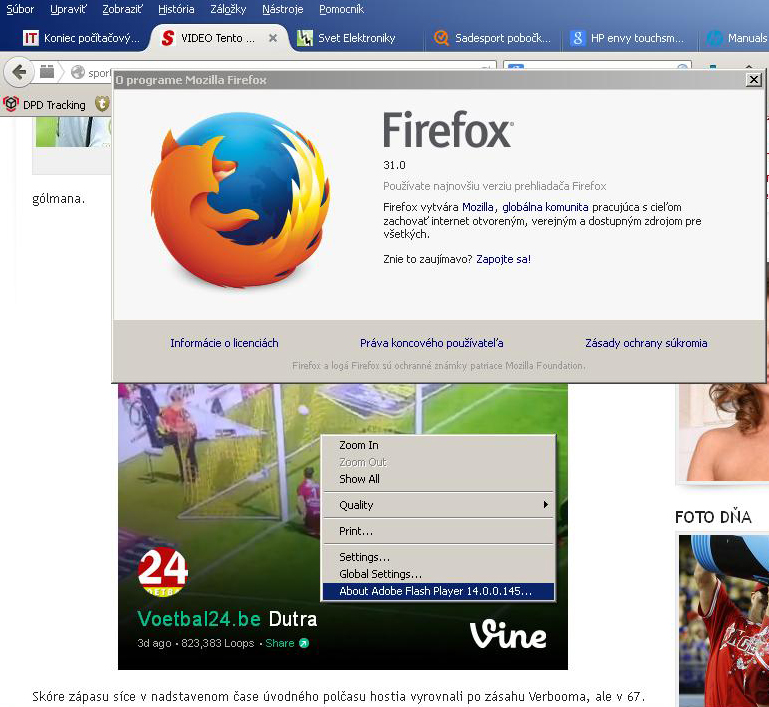Open the Záložky menu
769x707 pixels.
228,9
